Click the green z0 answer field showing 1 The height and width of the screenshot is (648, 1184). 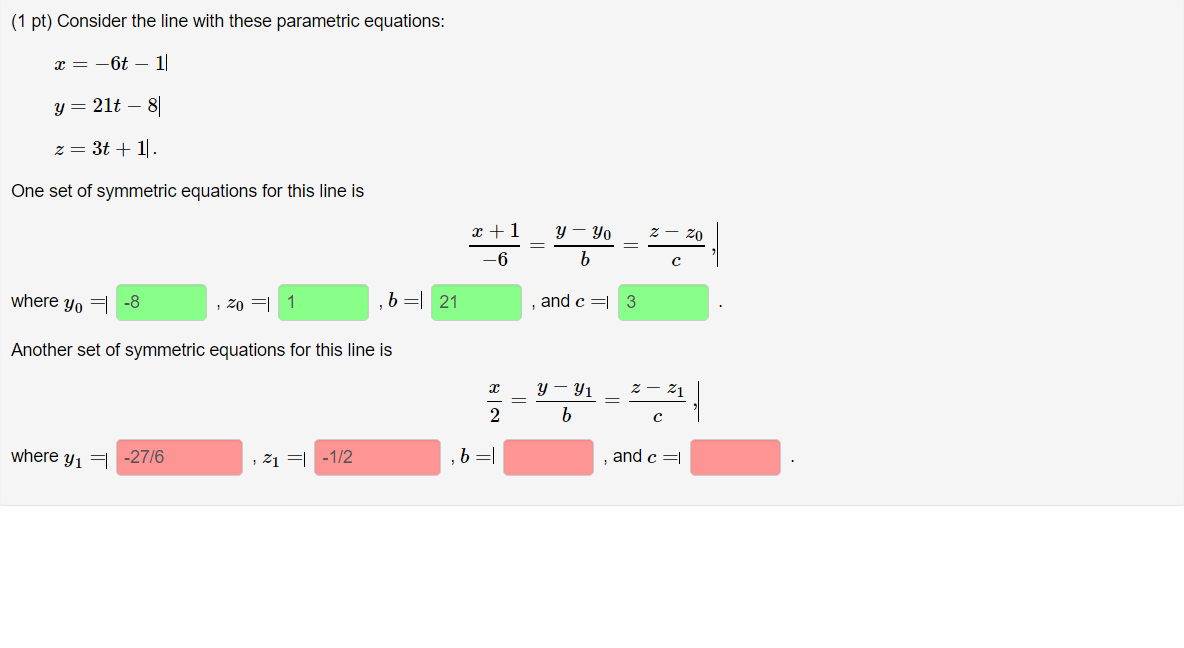(x=322, y=302)
